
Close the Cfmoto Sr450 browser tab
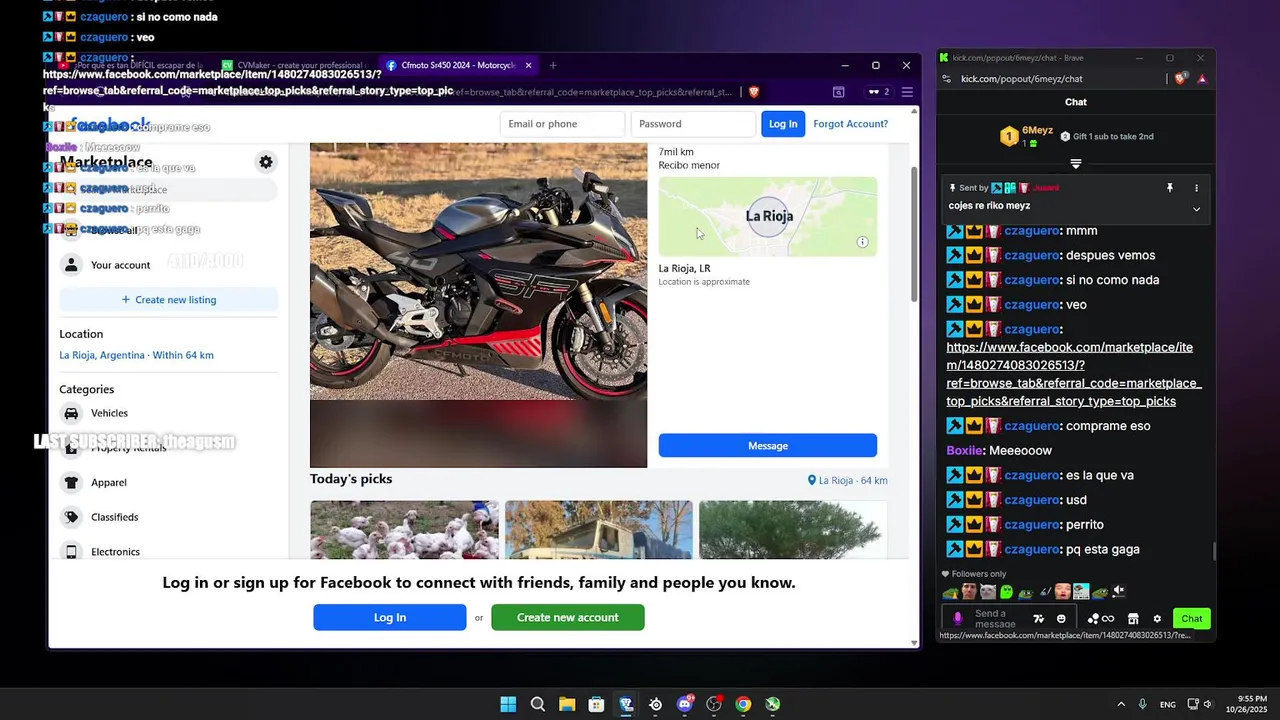pos(528,65)
